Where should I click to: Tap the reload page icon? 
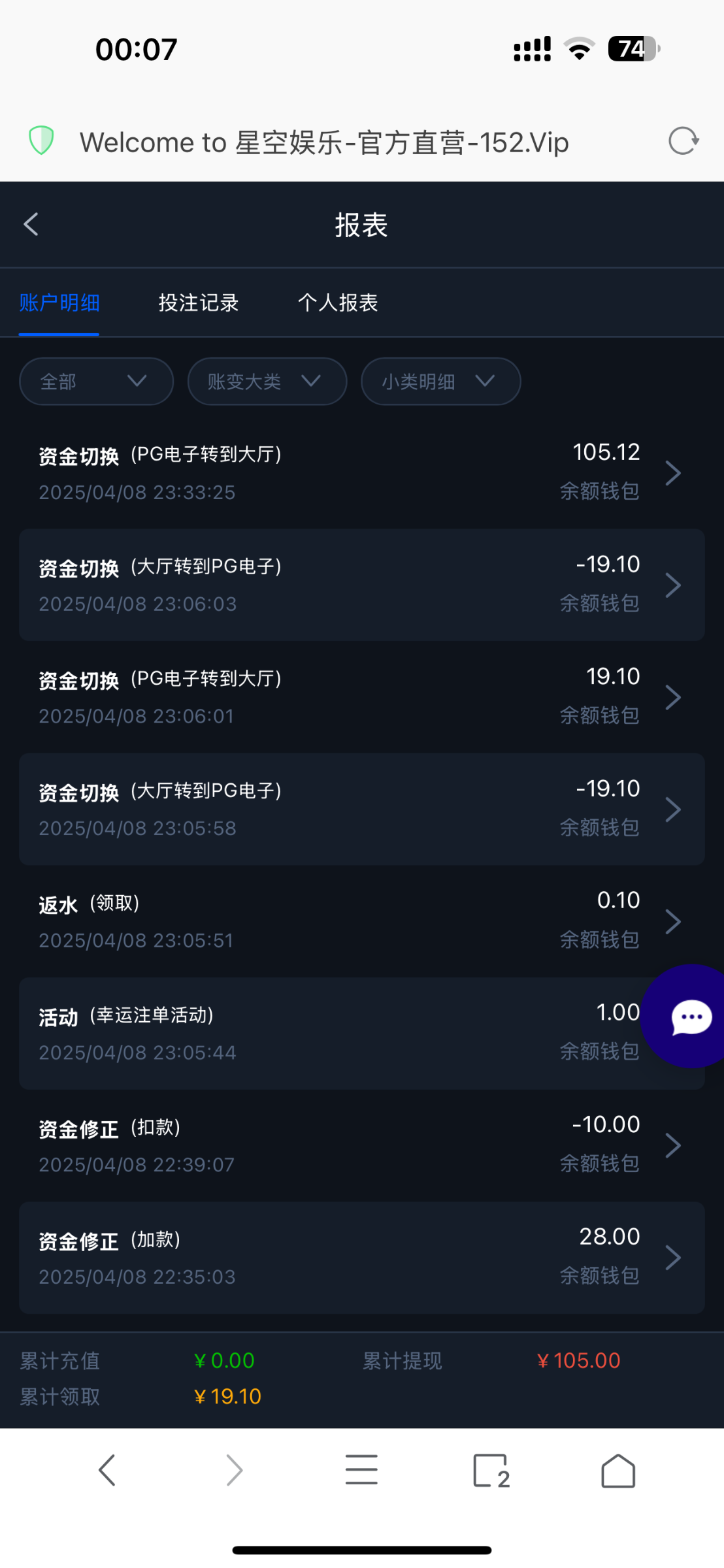pyautogui.click(x=683, y=141)
